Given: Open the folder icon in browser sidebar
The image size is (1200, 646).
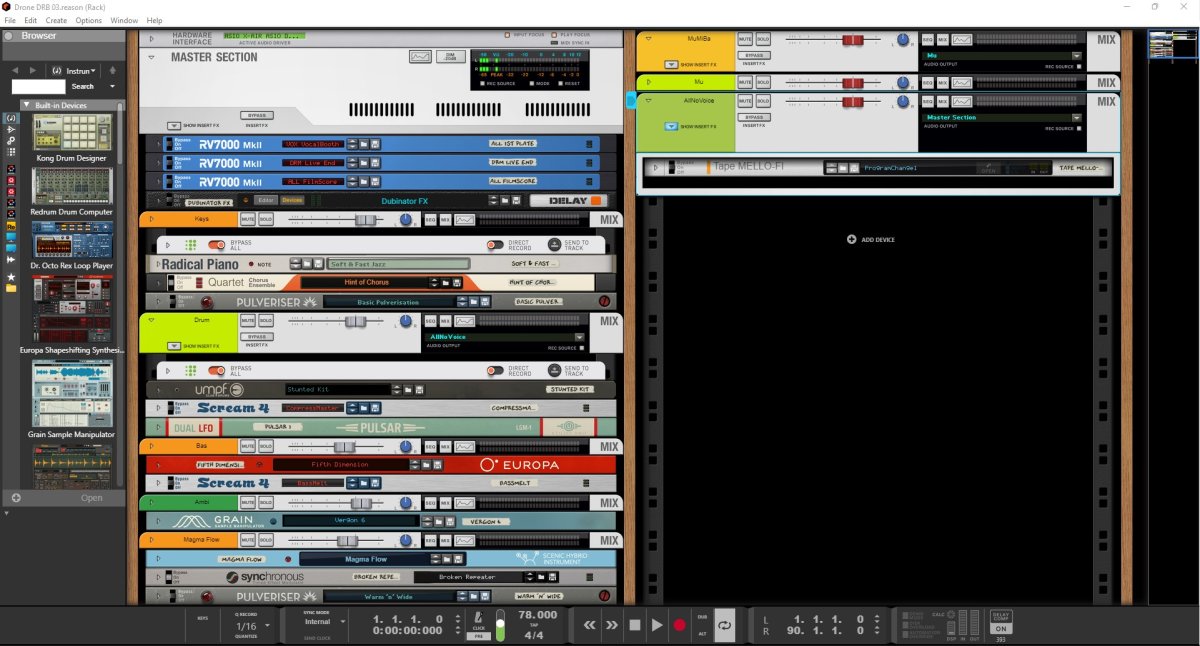Looking at the screenshot, I should (11, 288).
